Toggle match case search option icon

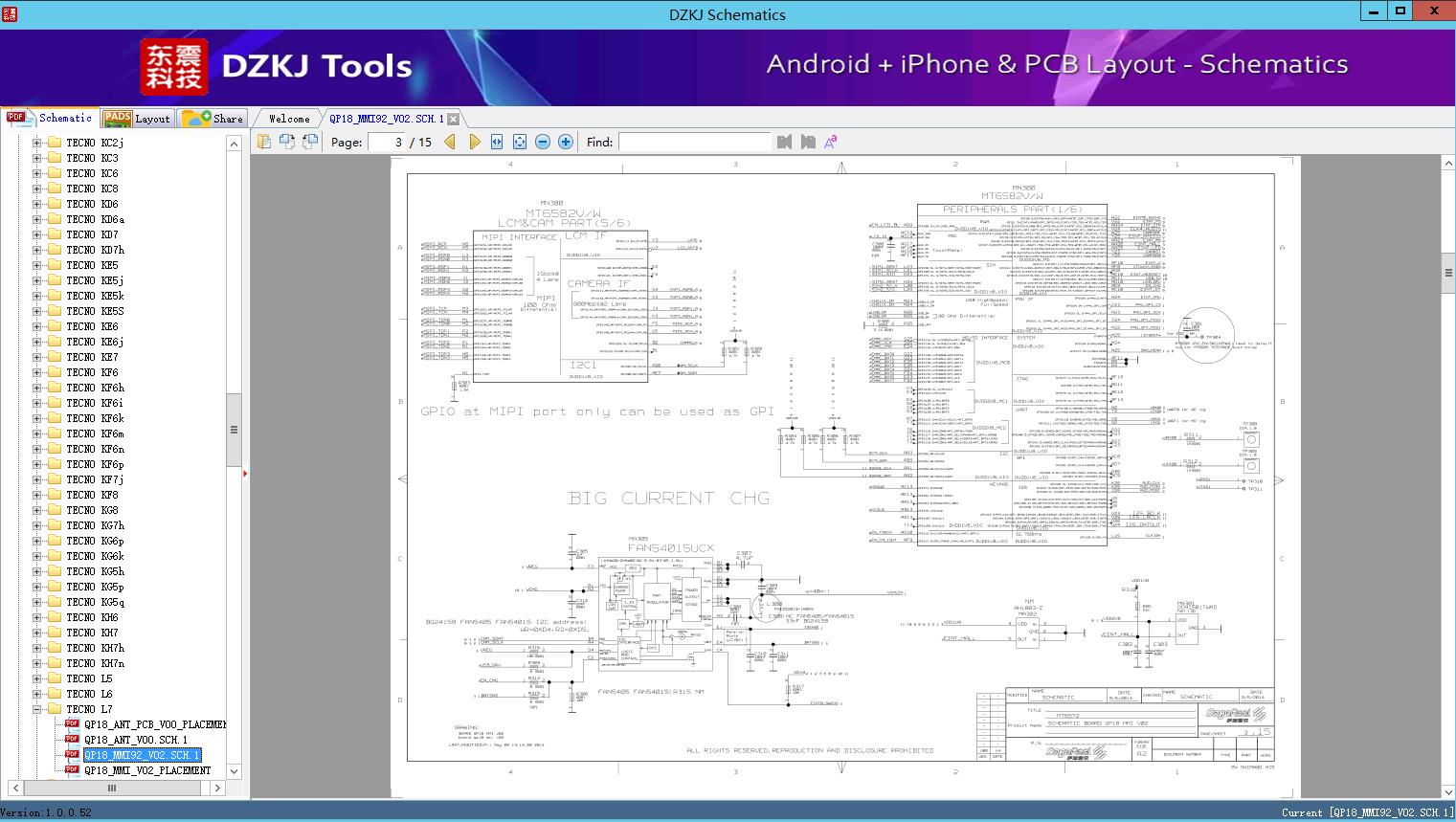pyautogui.click(x=831, y=142)
